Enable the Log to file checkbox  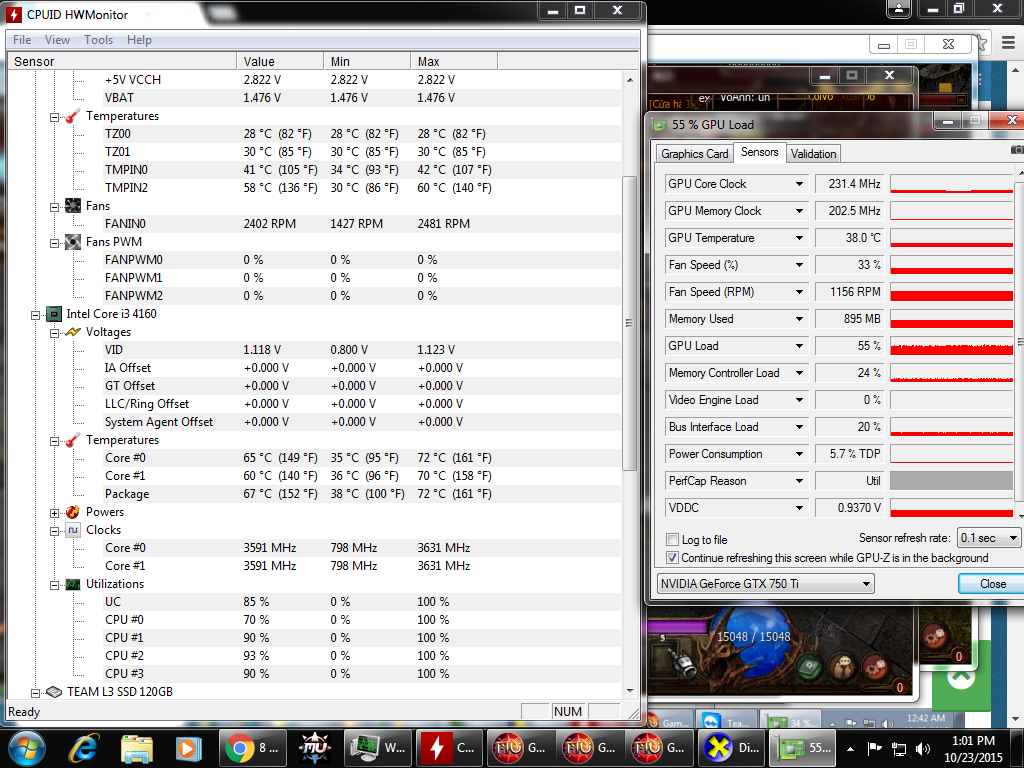click(x=672, y=540)
